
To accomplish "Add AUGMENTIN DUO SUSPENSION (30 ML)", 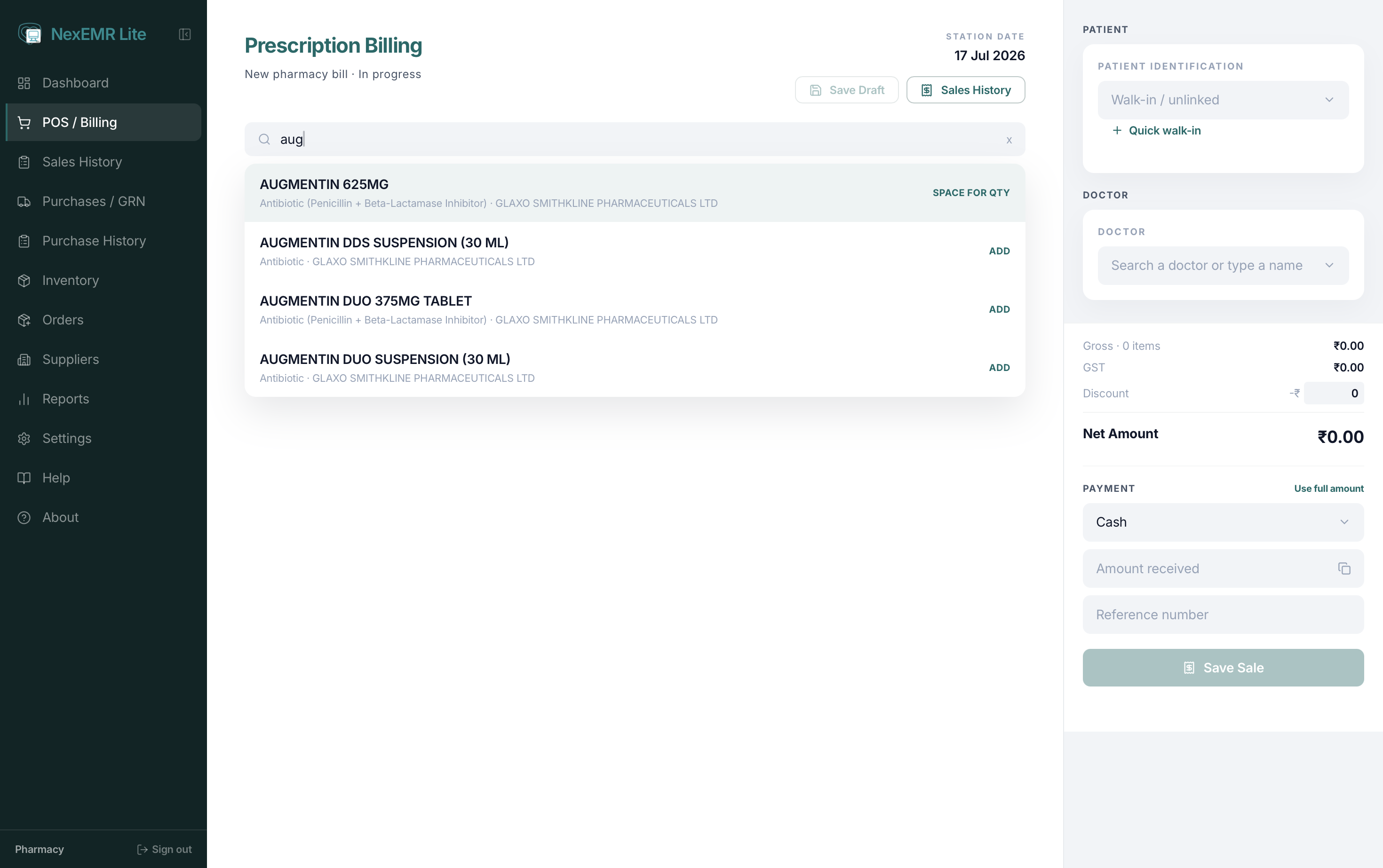I will coord(999,367).
